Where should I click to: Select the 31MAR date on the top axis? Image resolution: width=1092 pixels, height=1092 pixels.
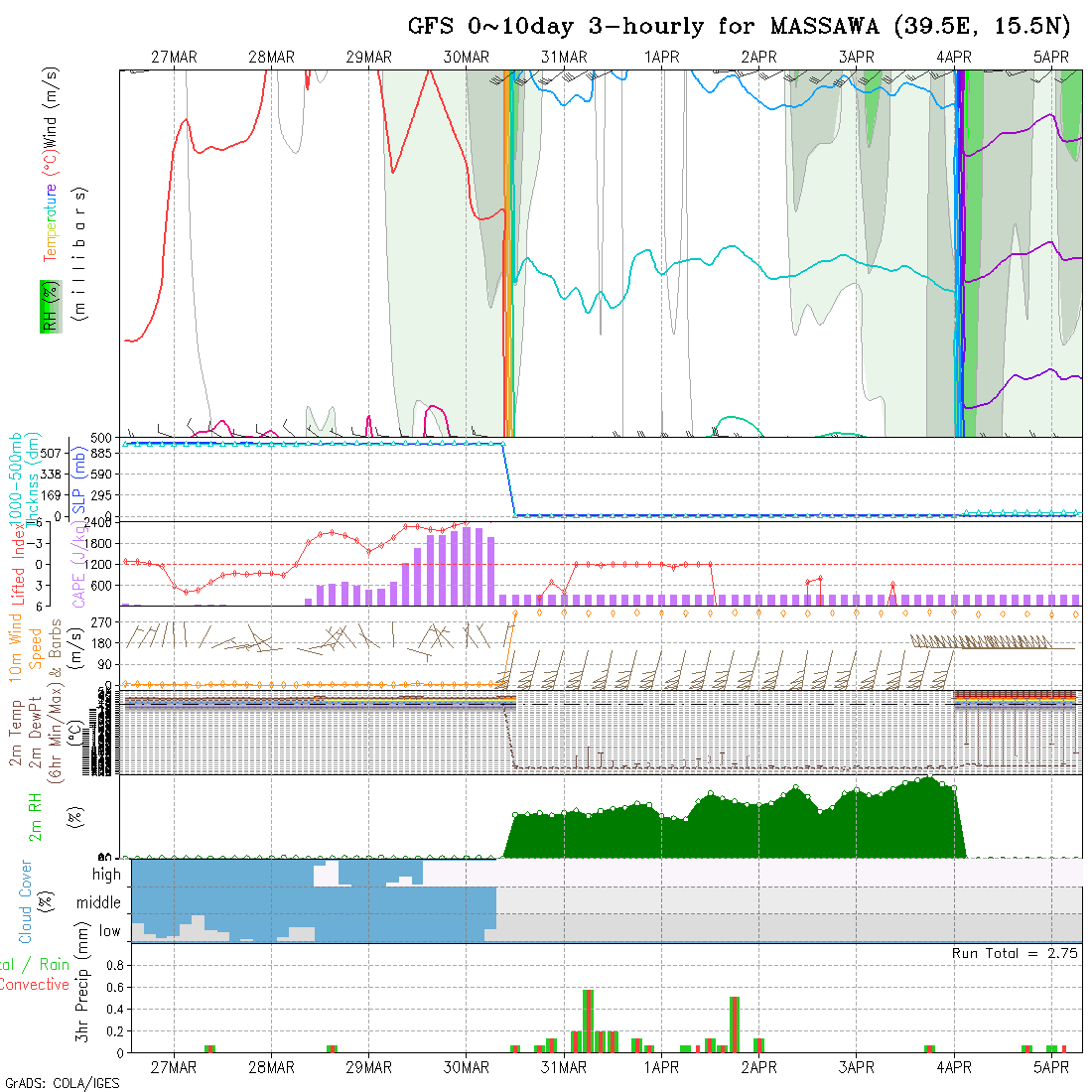pos(564,58)
